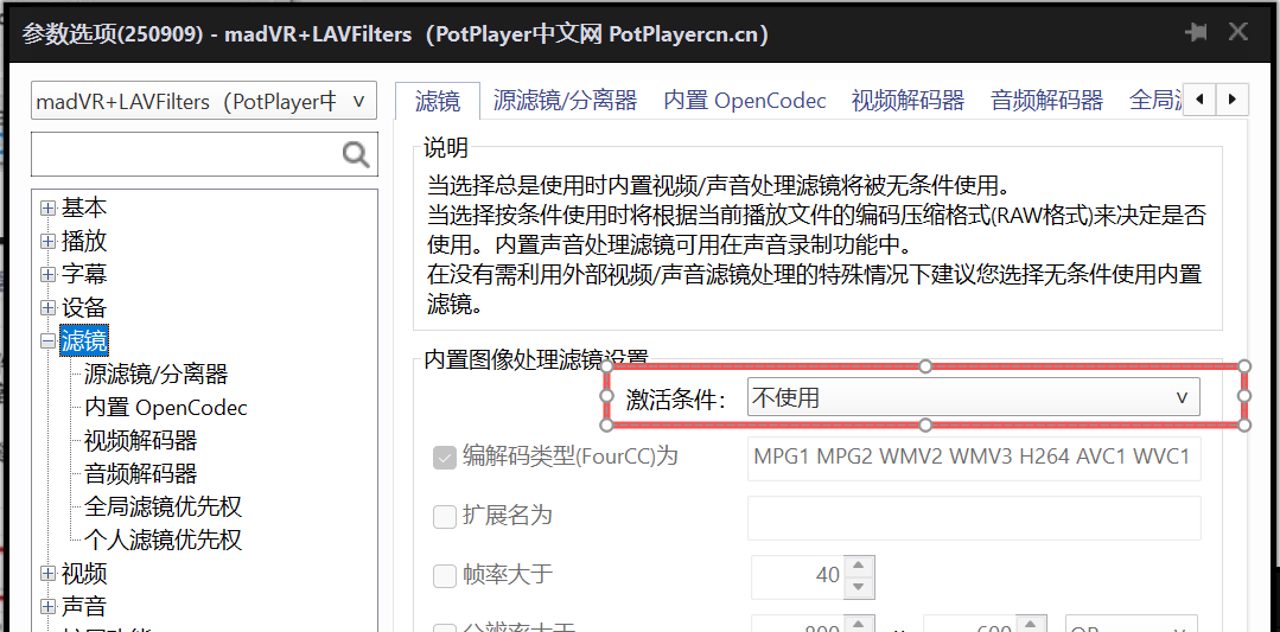This screenshot has height=632, width=1280.
Task: Expand the 视频 tree node
Action: tap(47, 574)
